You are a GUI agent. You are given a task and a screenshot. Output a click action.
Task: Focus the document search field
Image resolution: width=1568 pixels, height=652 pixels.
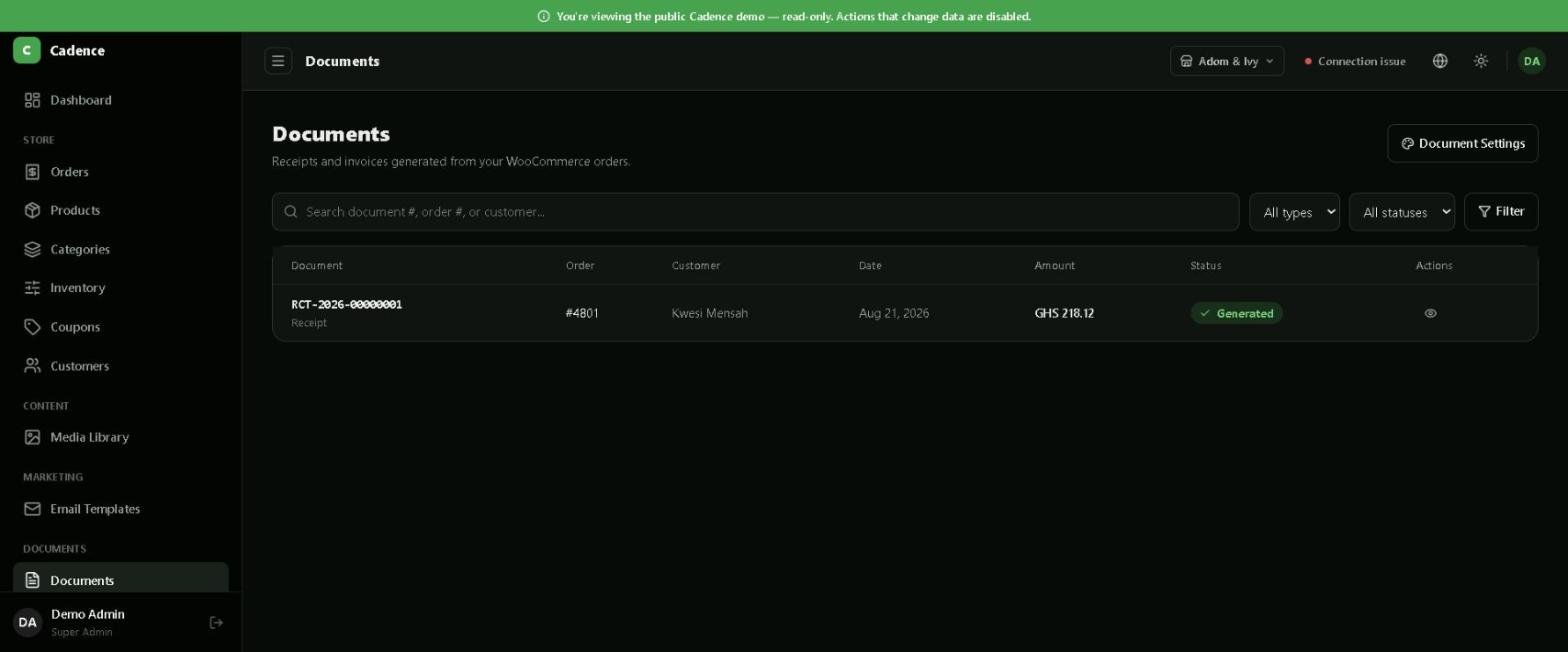pyautogui.click(x=755, y=212)
